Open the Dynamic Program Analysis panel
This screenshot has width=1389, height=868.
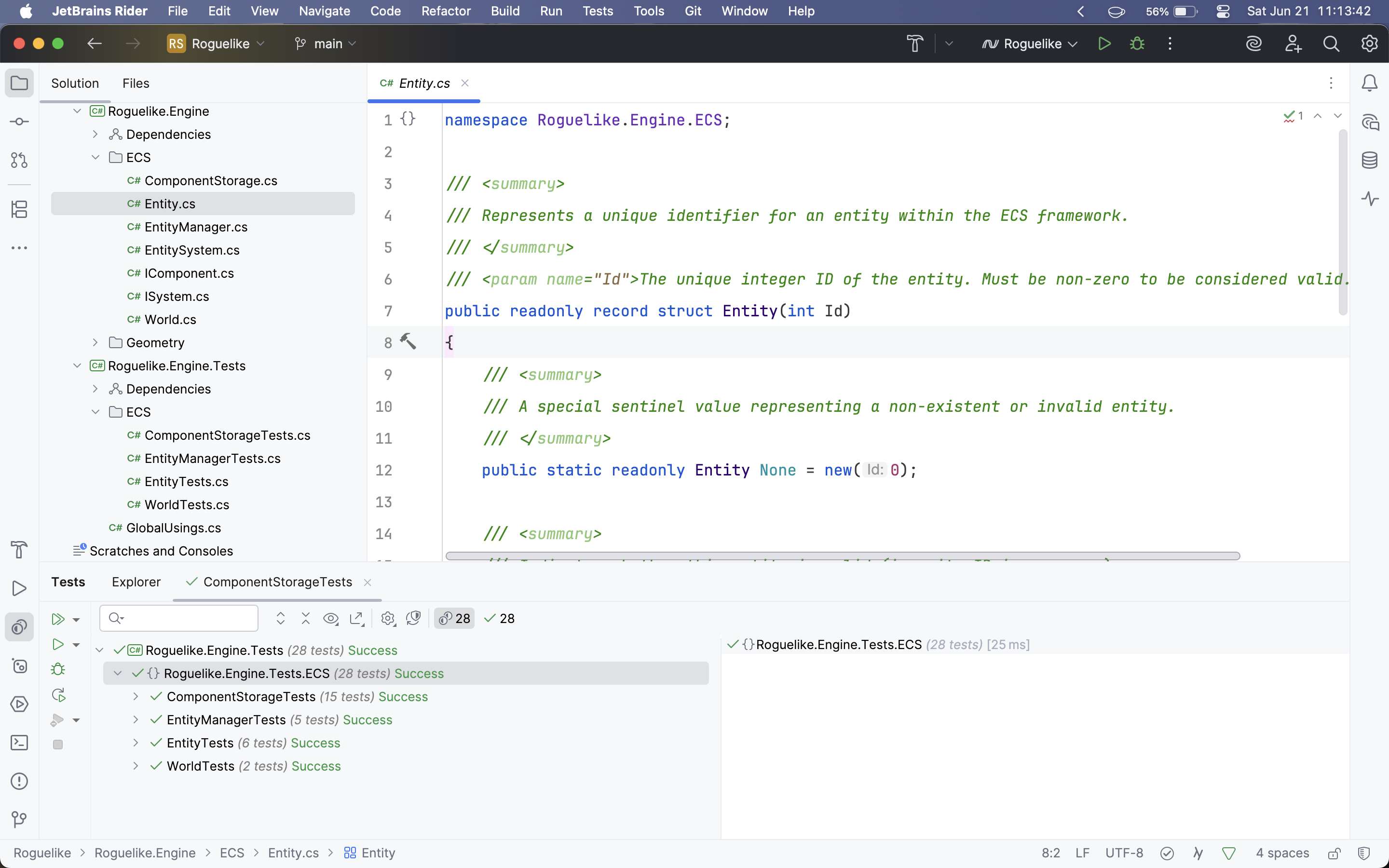[x=1370, y=199]
